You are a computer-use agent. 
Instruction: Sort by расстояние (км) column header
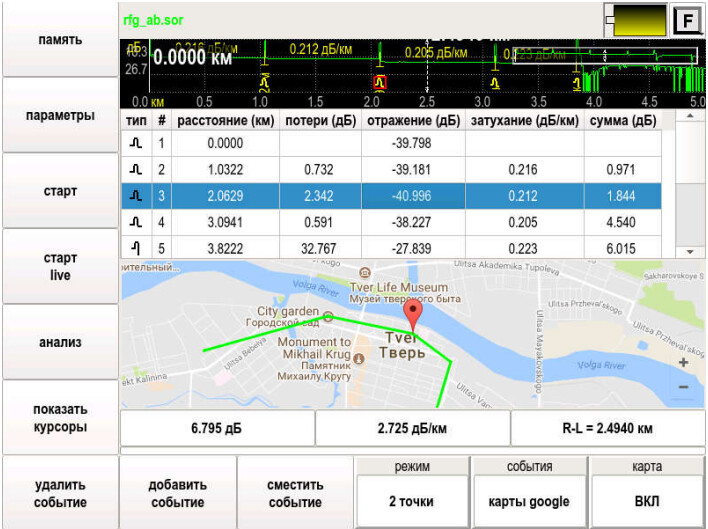point(224,120)
